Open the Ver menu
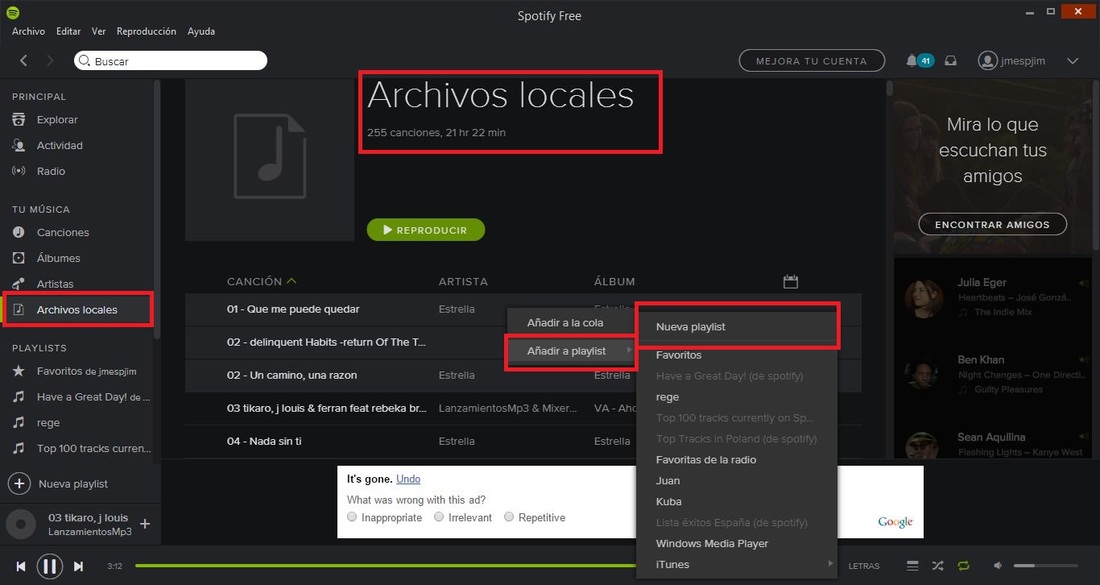 (x=99, y=32)
